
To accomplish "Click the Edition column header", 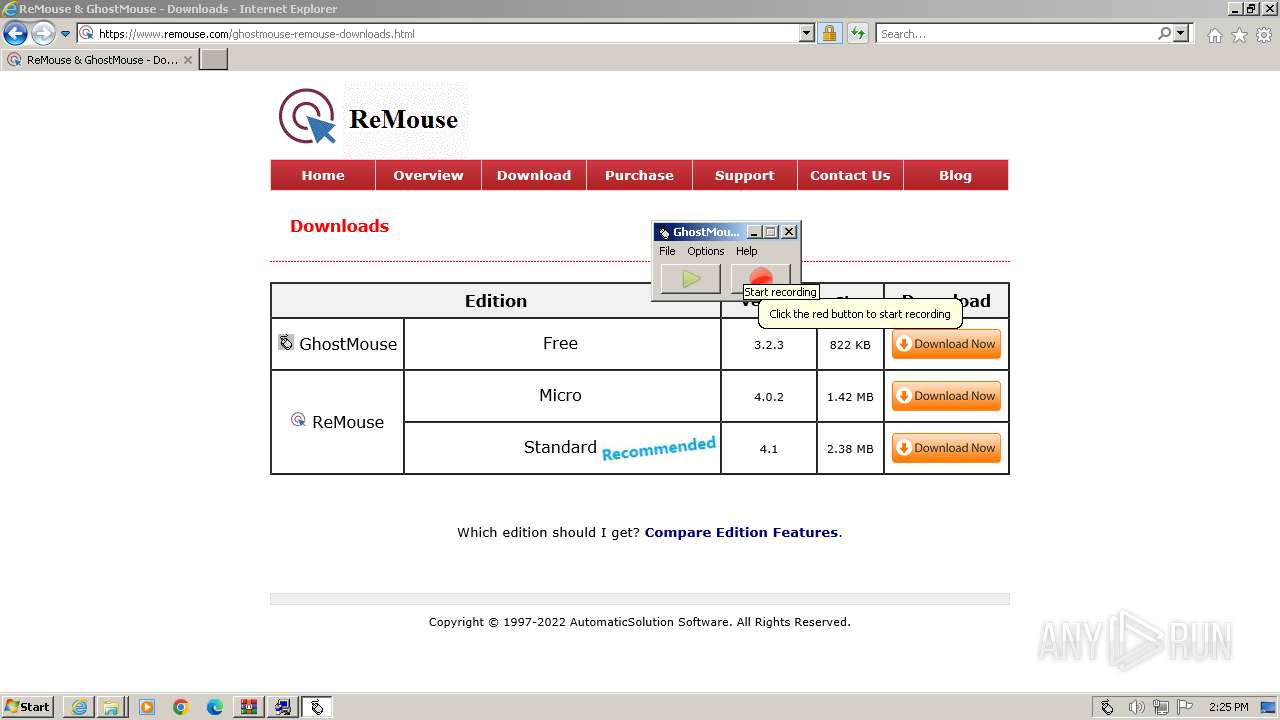I will click(x=496, y=301).
